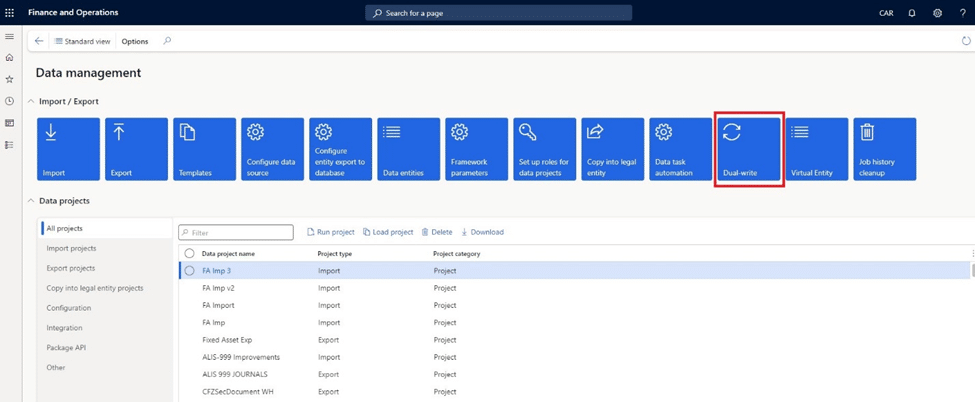
Task: Expand the navigation pane hamburger icon
Action: pos(9,37)
